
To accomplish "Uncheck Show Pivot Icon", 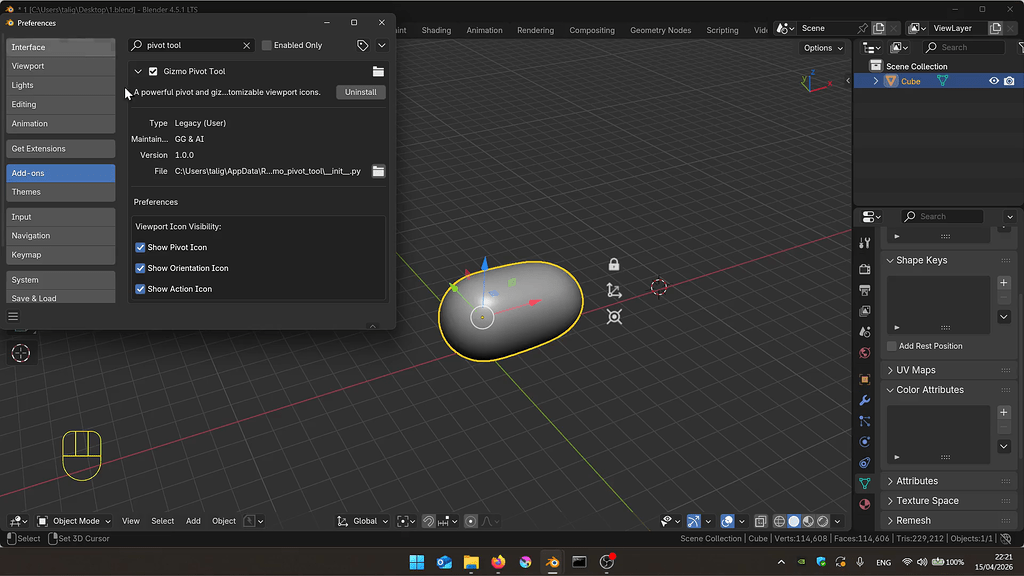I will pyautogui.click(x=140, y=248).
